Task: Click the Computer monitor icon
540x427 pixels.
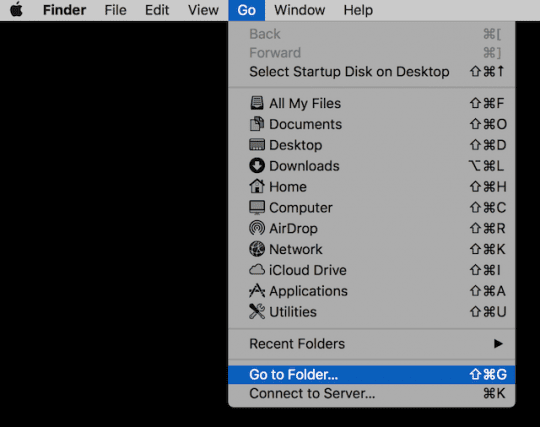Action: point(257,208)
